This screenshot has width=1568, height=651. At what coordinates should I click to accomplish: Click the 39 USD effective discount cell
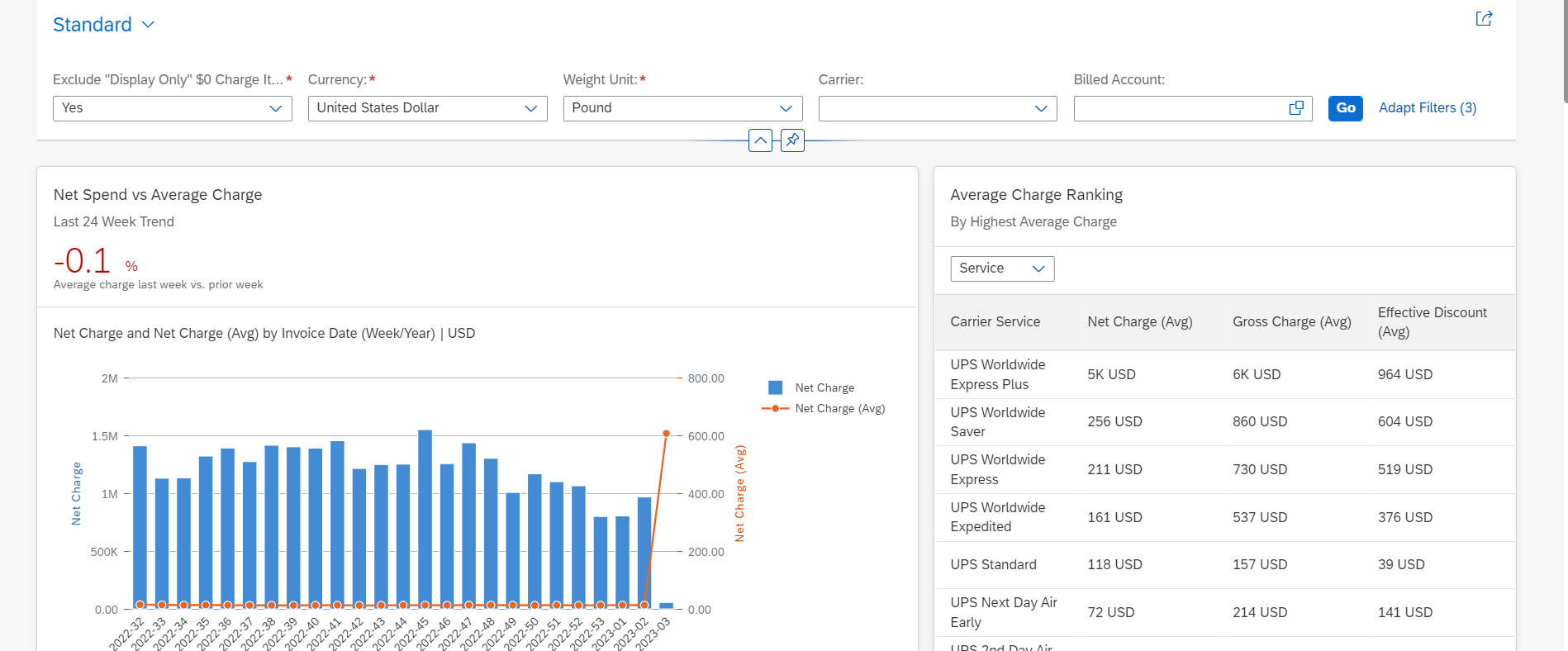tap(1401, 565)
